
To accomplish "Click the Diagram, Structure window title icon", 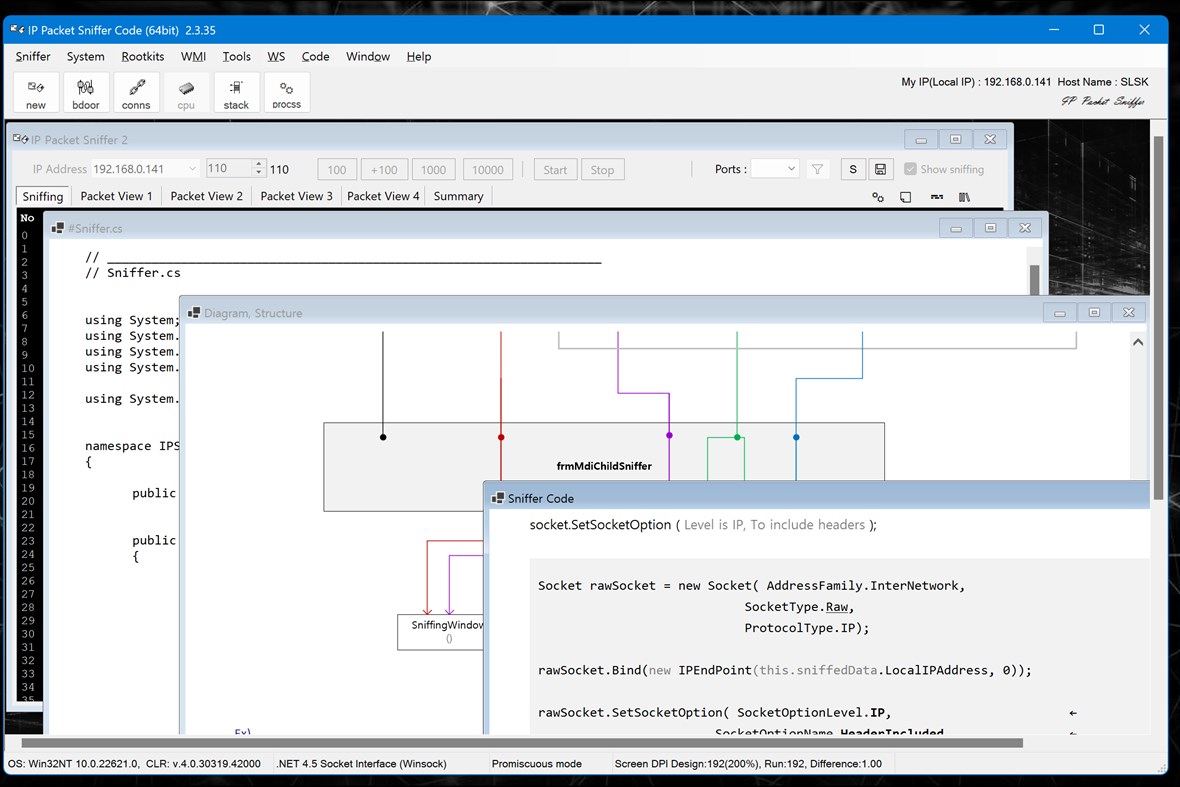I will pyautogui.click(x=194, y=312).
